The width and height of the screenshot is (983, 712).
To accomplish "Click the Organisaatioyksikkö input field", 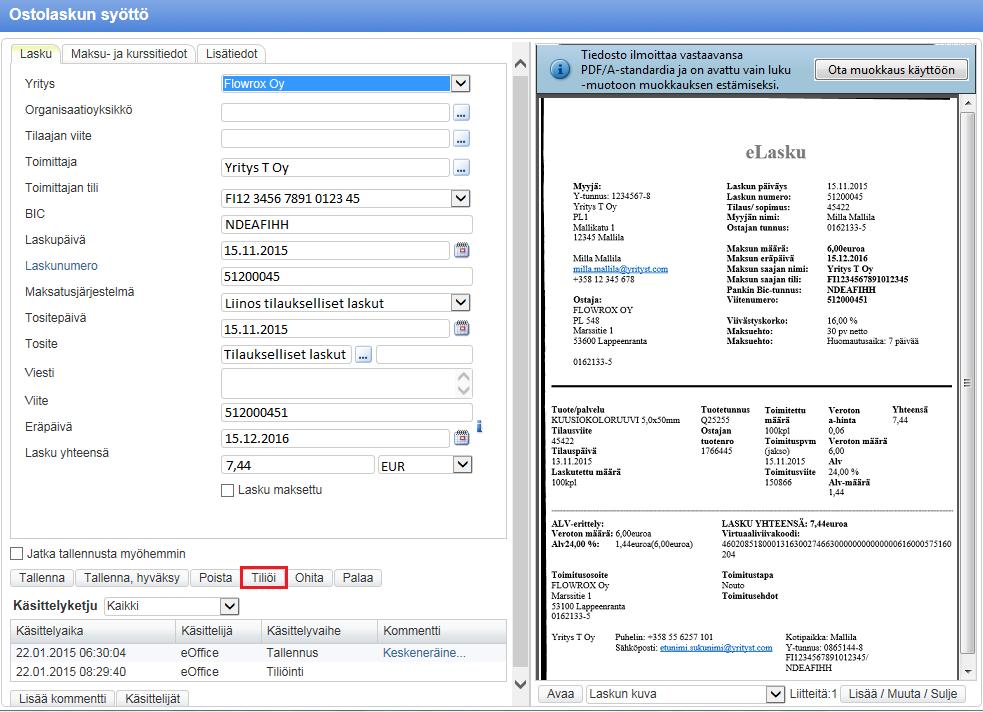I will (x=335, y=113).
